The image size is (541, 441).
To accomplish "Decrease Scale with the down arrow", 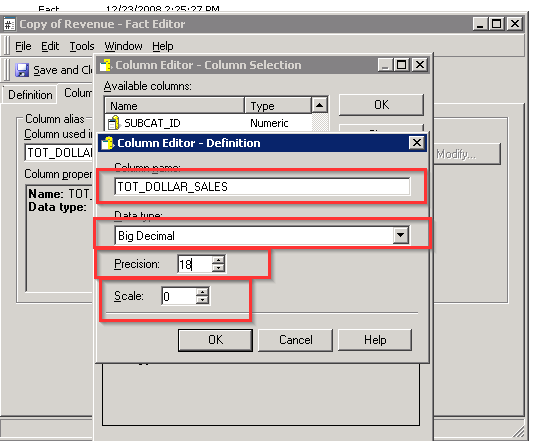I will point(203,300).
